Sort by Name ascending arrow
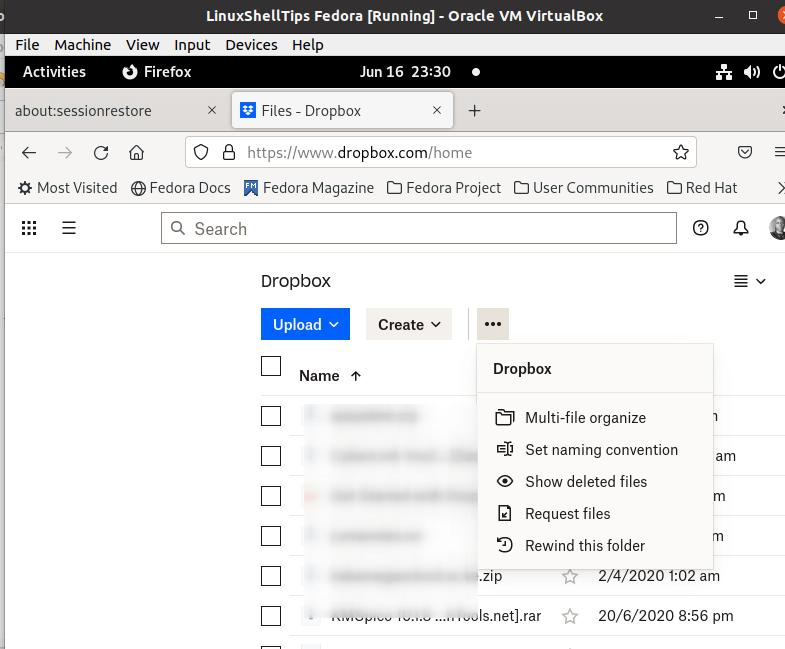 click(355, 376)
